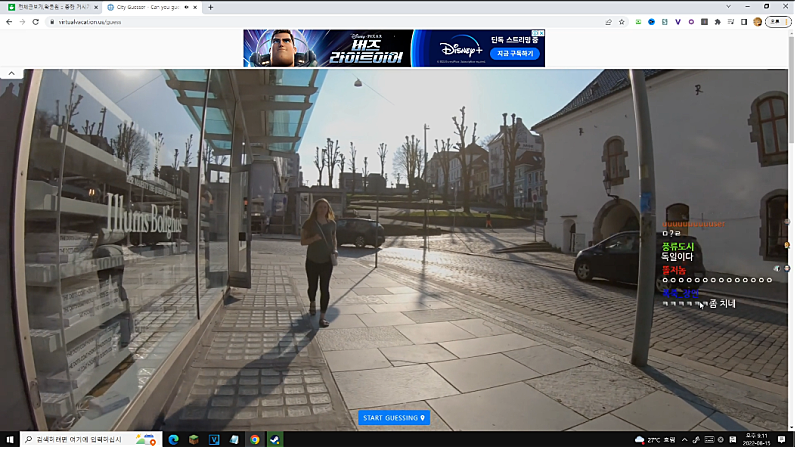Click the Disney+ subscribe button in the ad
This screenshot has width=800, height=450.
(x=516, y=53)
